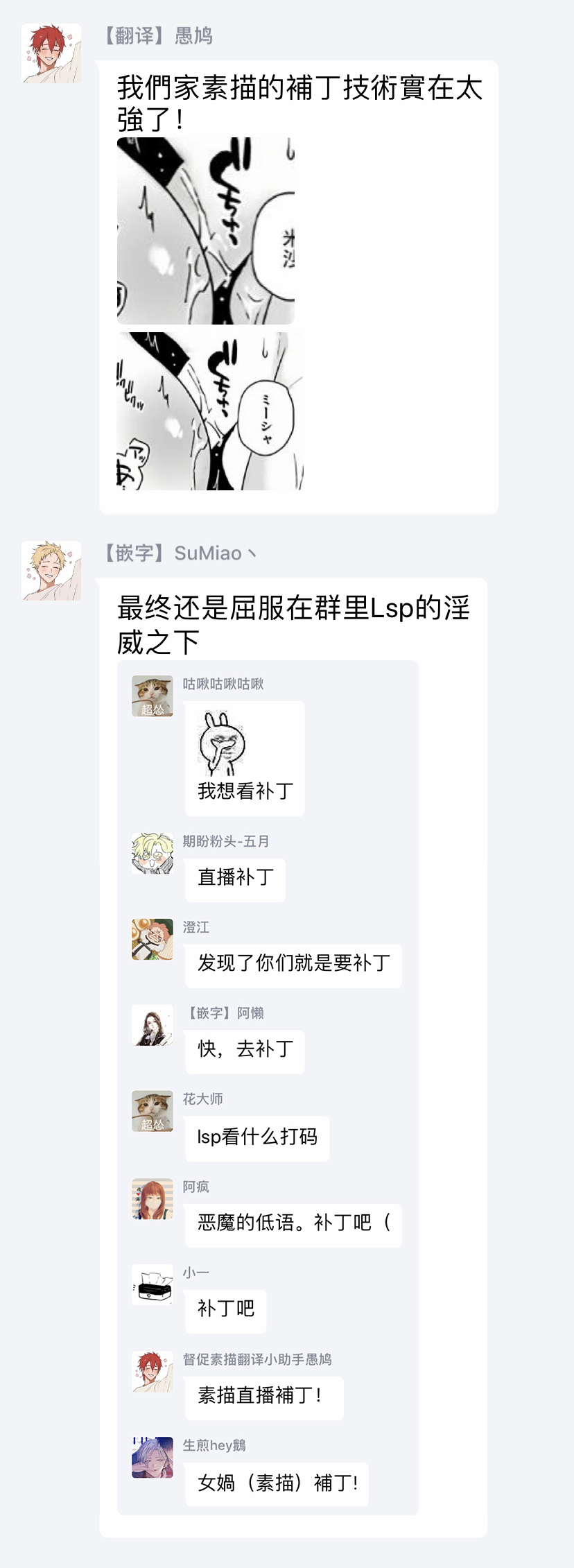Open SuMiao's blonde-haired avatar
This screenshot has height=1568, width=574.
pyautogui.click(x=51, y=571)
